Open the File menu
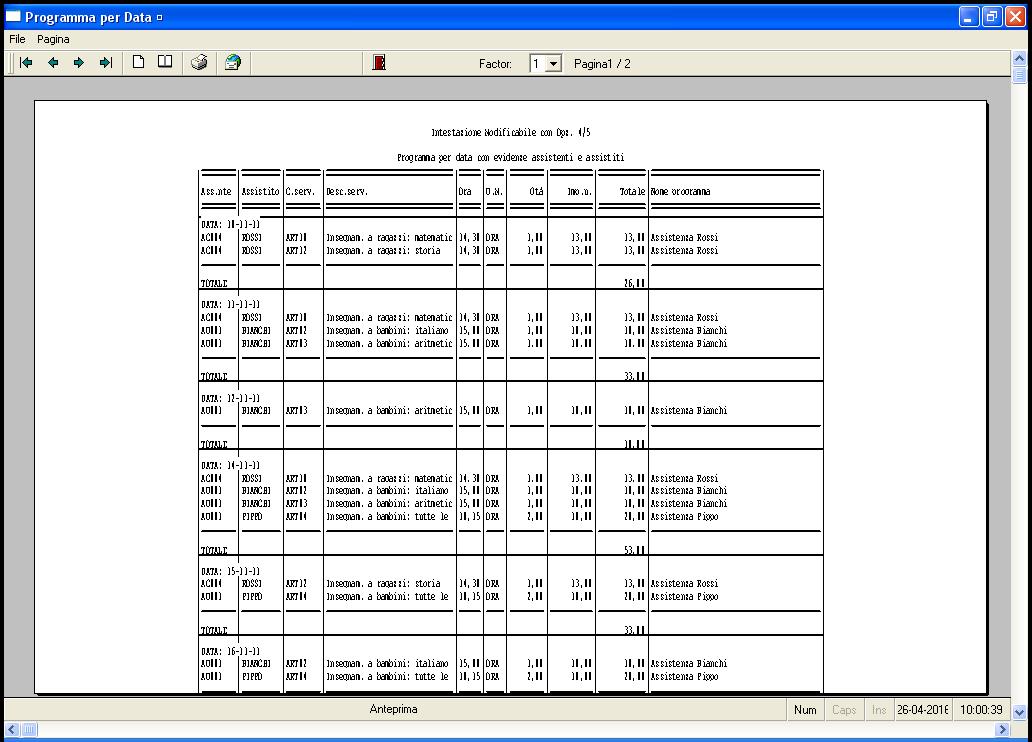 pos(17,39)
